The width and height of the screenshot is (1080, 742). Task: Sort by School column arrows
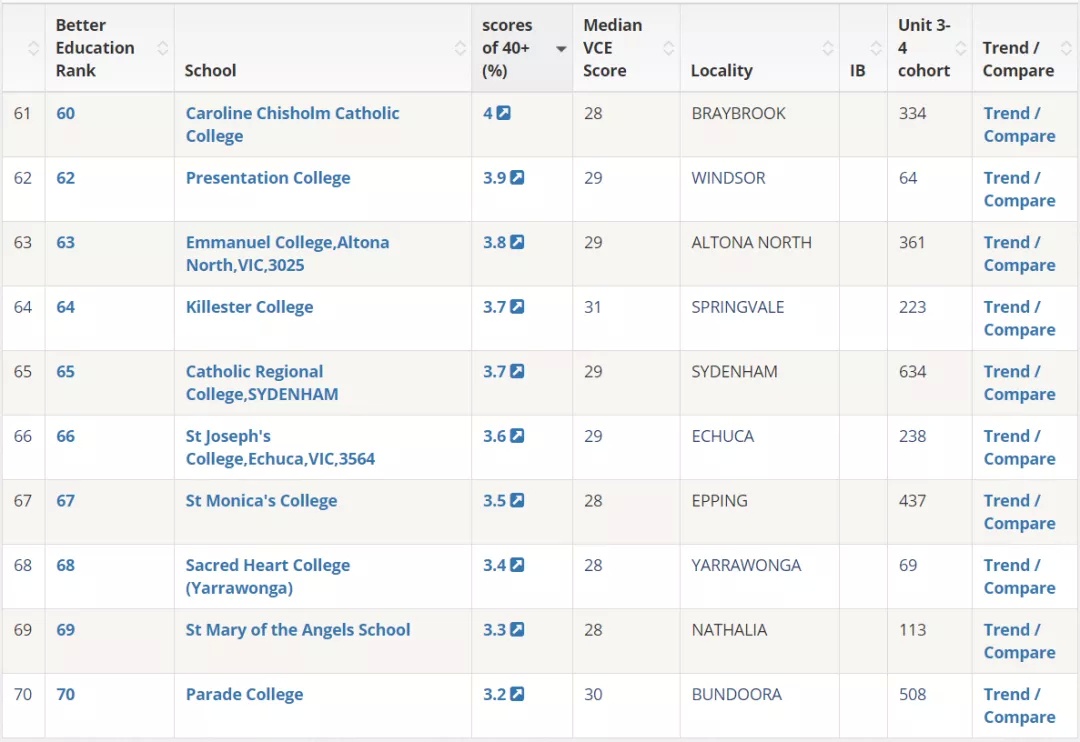[x=460, y=48]
